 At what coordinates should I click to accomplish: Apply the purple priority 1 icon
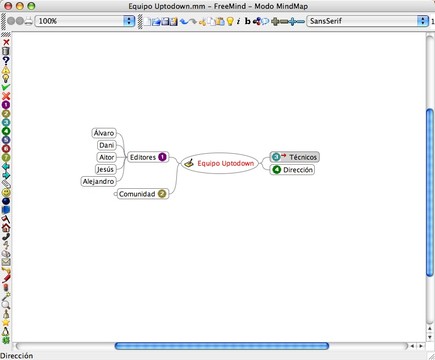click(6, 105)
